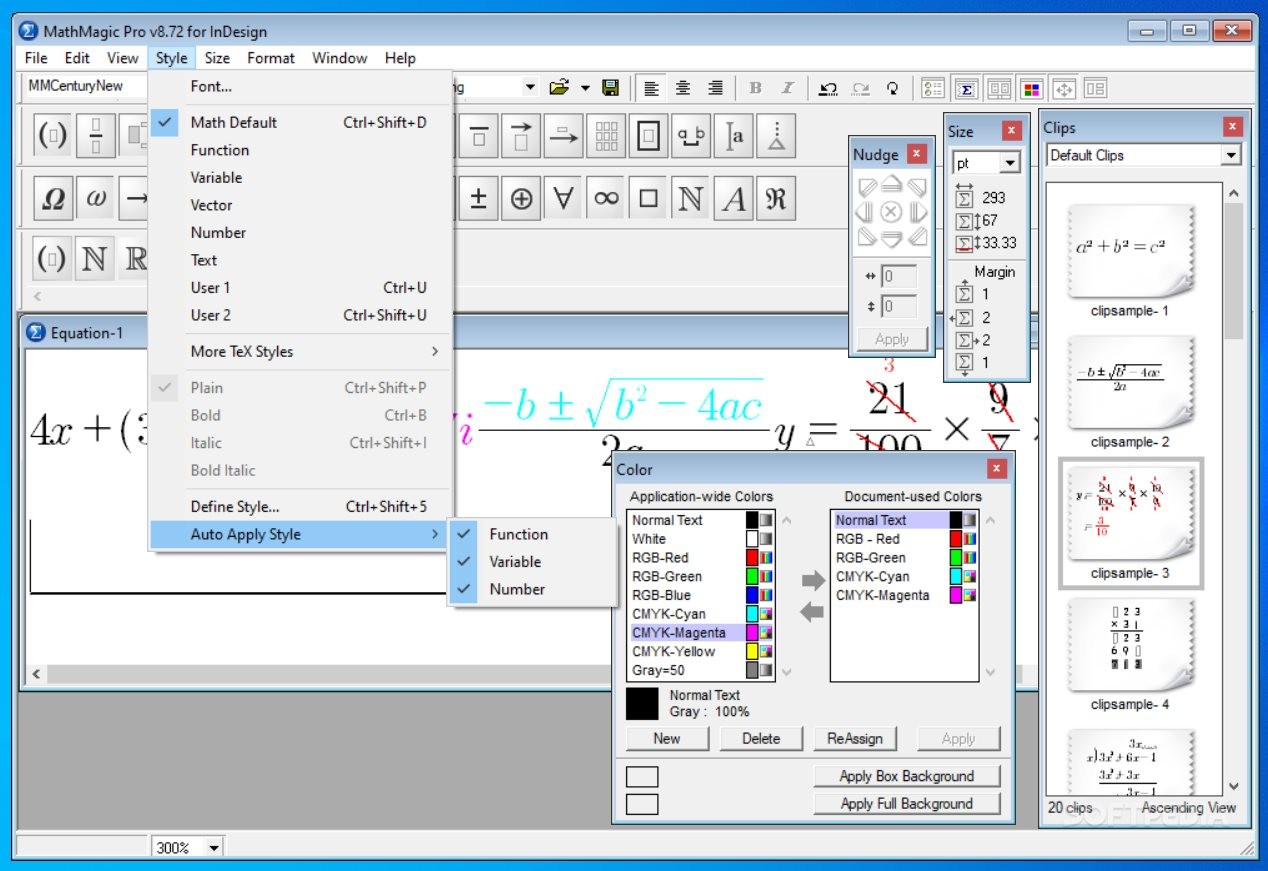Toggle the Color palette toolbar icon
The image size is (1268, 871).
pos(1031,88)
